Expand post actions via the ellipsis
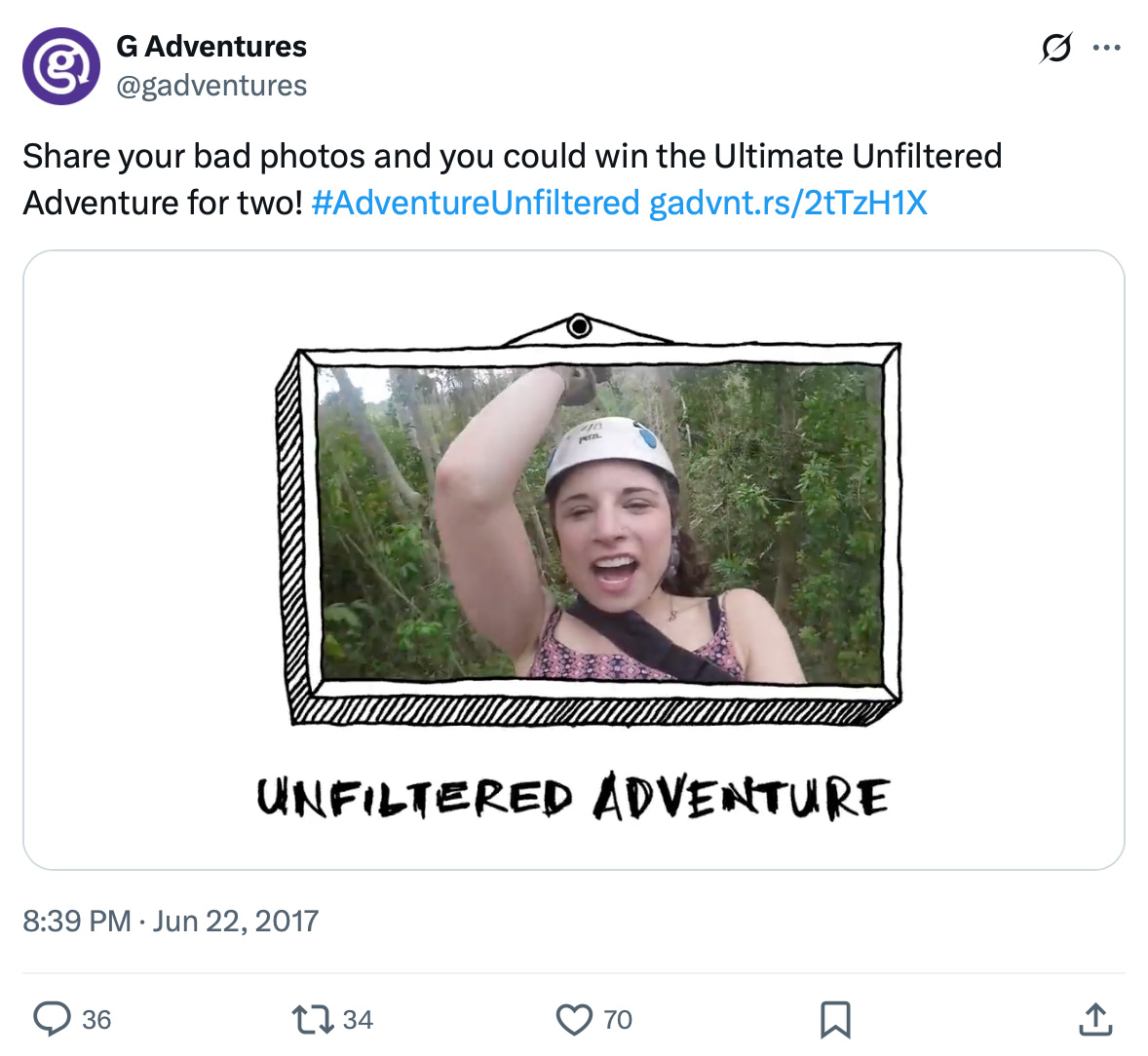This screenshot has width=1148, height=1056. click(x=1107, y=47)
